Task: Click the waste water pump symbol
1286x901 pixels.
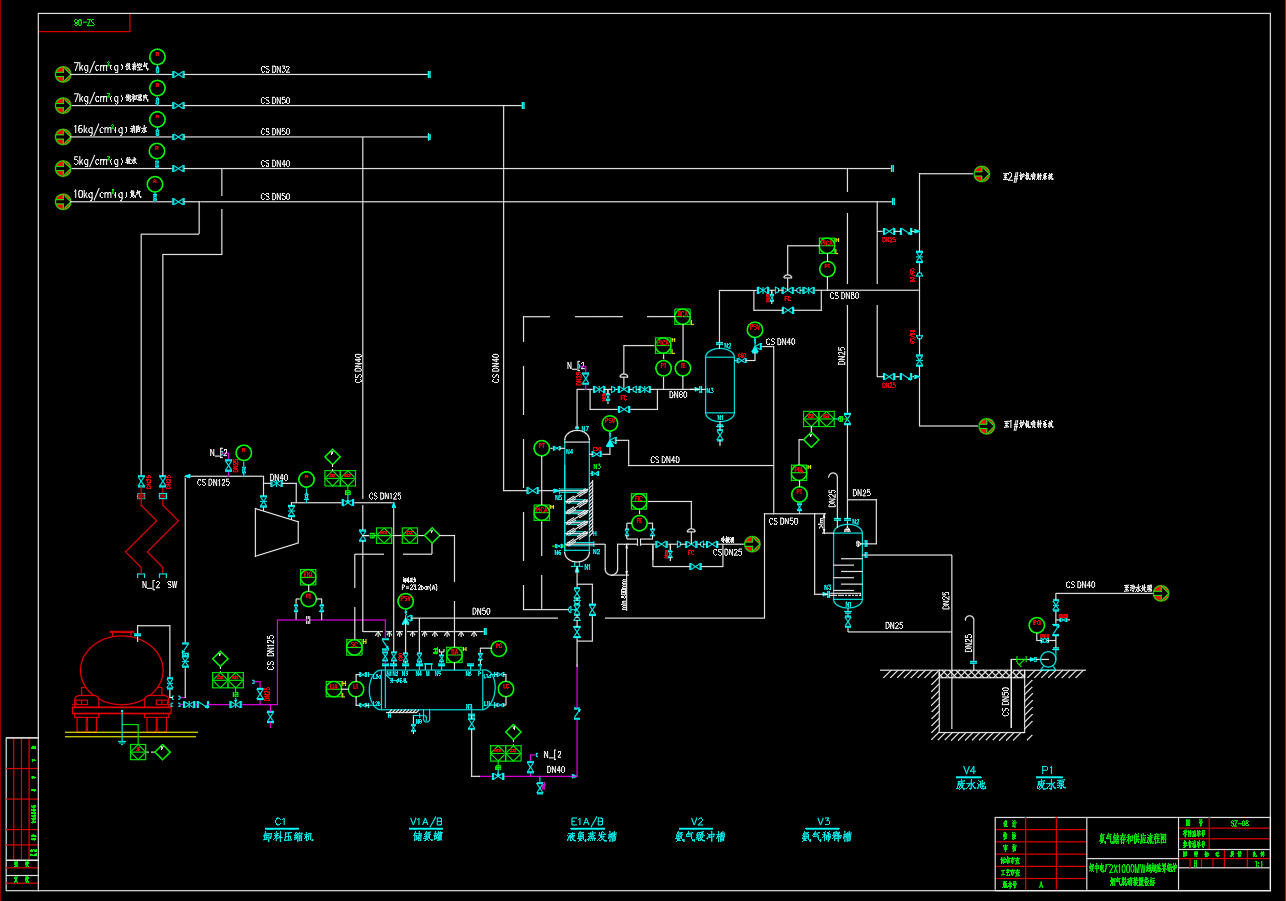Action: [1047, 659]
